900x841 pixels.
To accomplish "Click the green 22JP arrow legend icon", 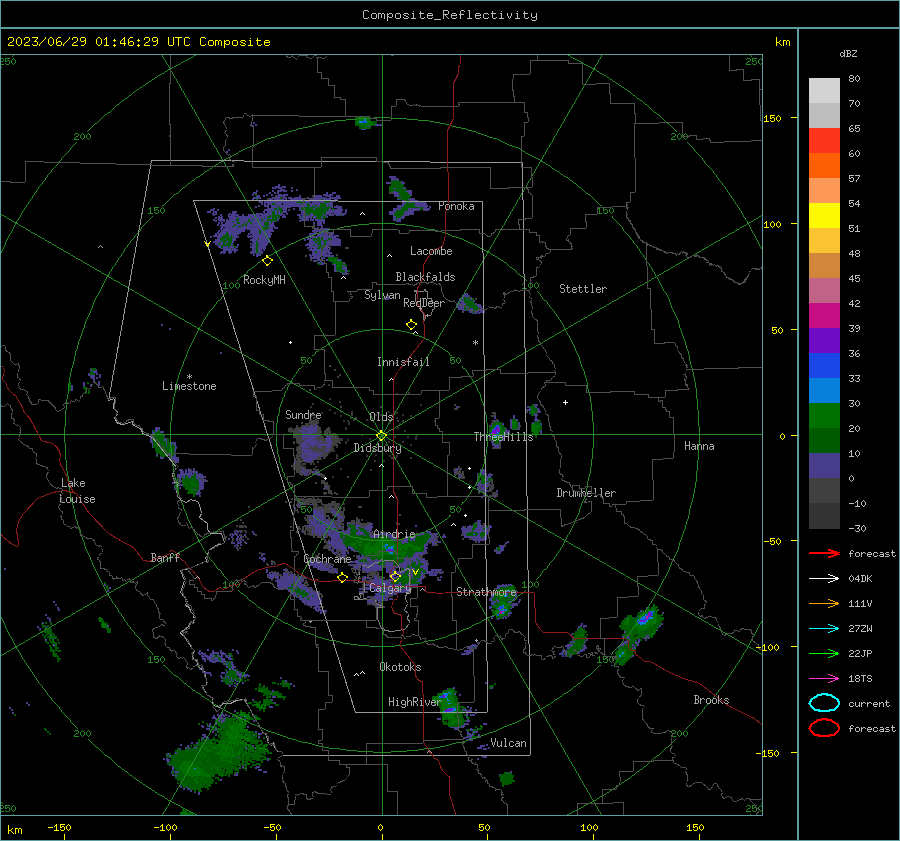I will pyautogui.click(x=824, y=653).
